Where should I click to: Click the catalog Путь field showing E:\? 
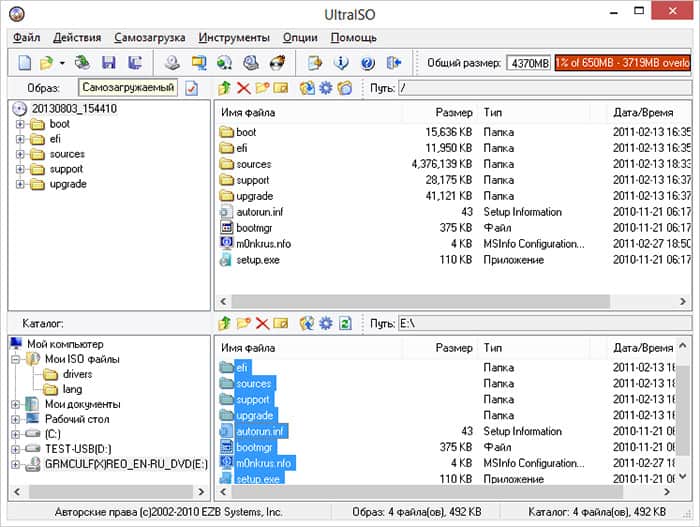click(x=545, y=323)
